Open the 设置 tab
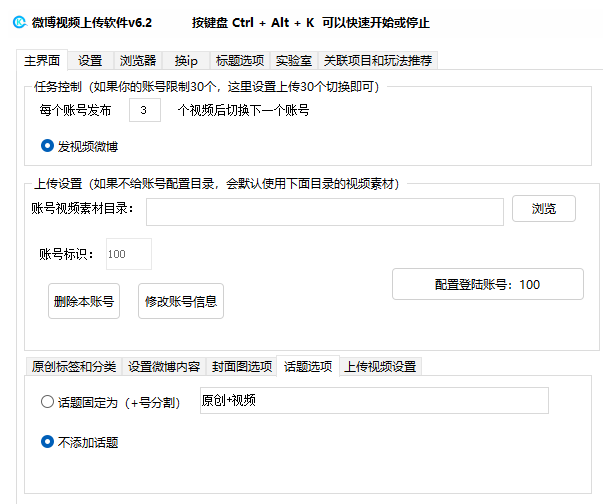The width and height of the screenshot is (603, 504). [x=90, y=60]
